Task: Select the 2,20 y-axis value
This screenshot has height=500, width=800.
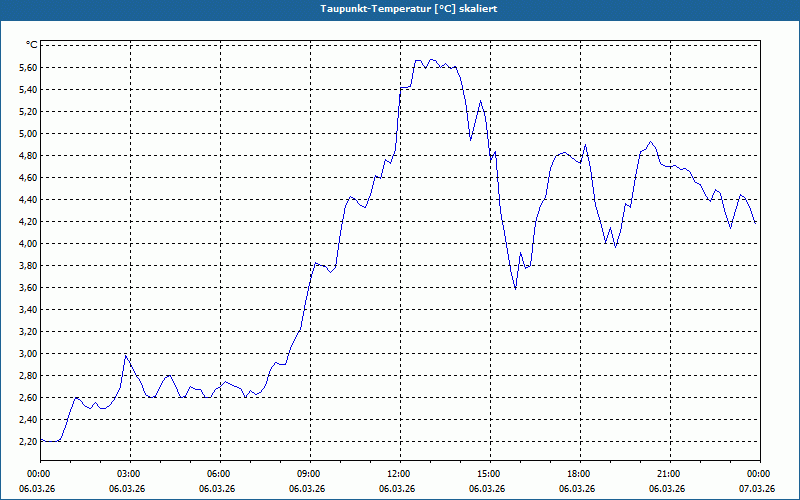Action: (28, 442)
